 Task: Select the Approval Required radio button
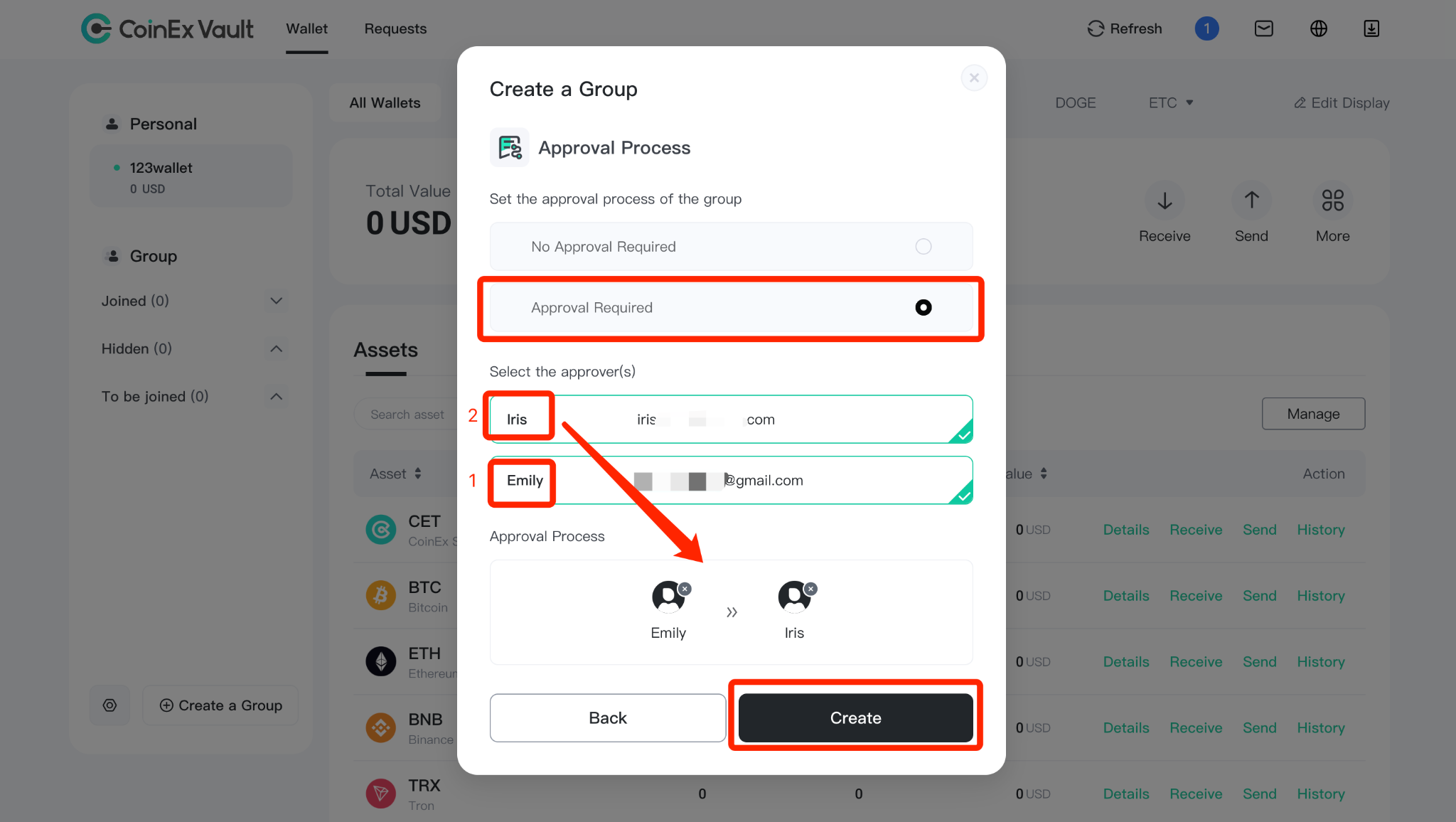click(923, 307)
